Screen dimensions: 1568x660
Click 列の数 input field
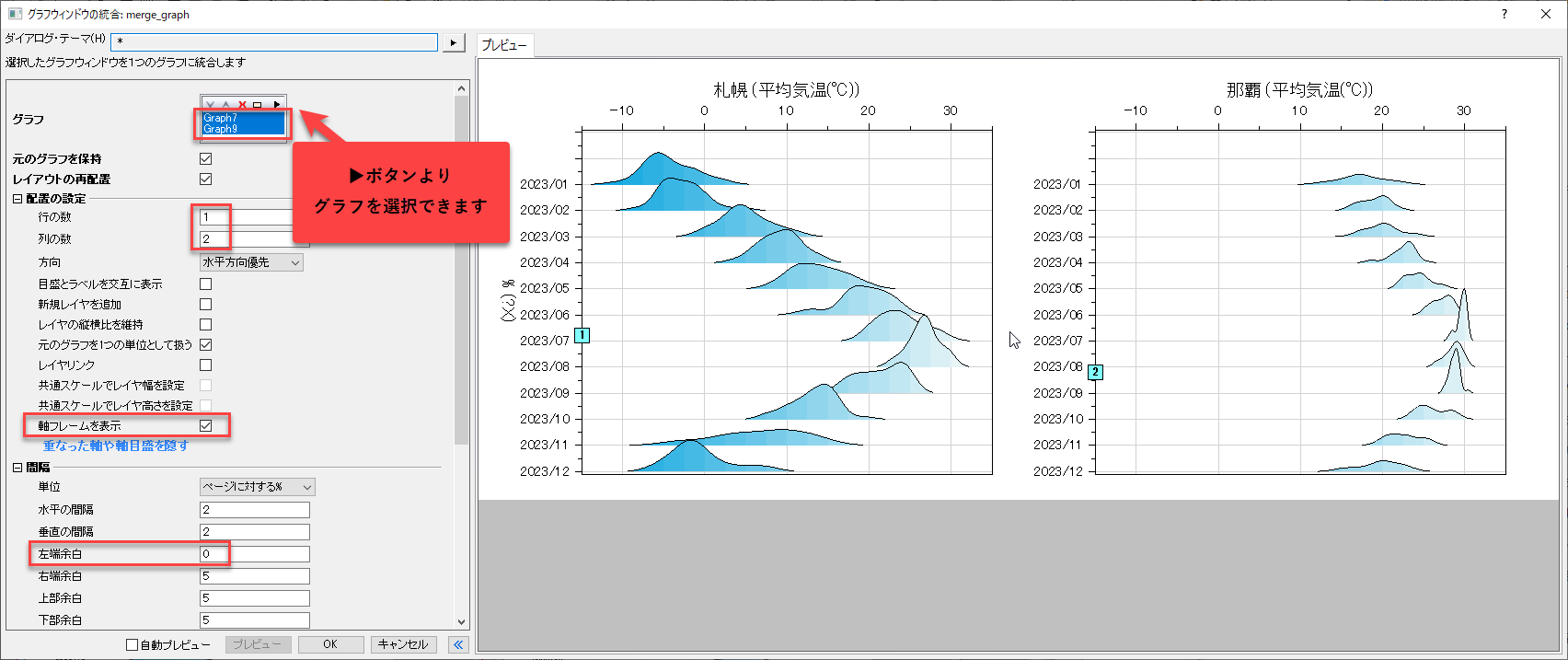pos(255,239)
